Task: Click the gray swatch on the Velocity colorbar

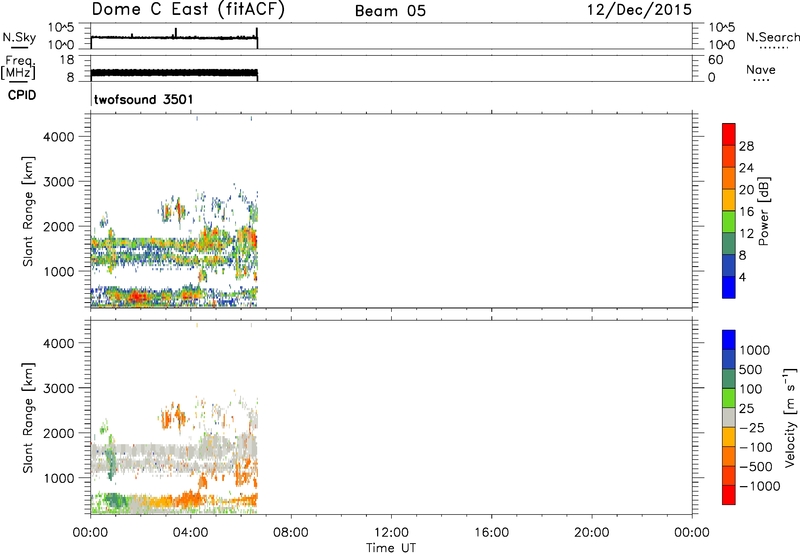Action: [x=729, y=417]
